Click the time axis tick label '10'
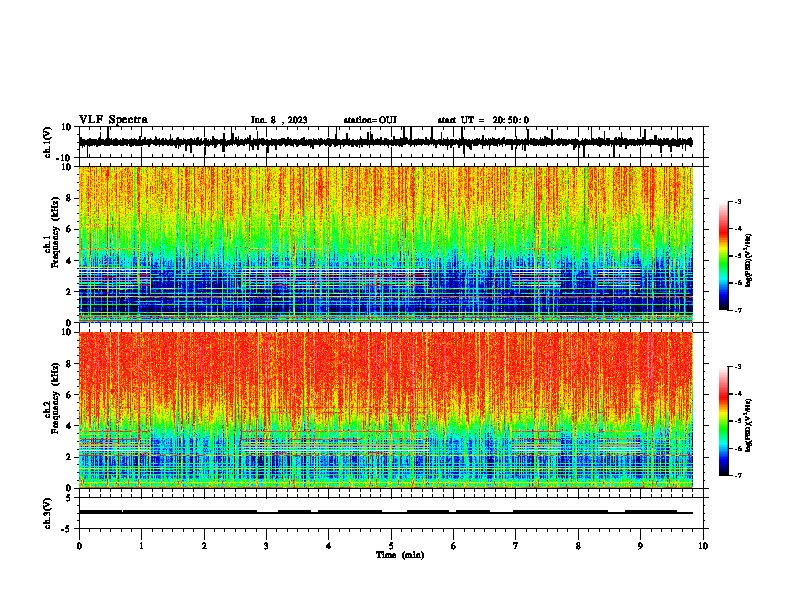792x612 pixels. click(703, 546)
